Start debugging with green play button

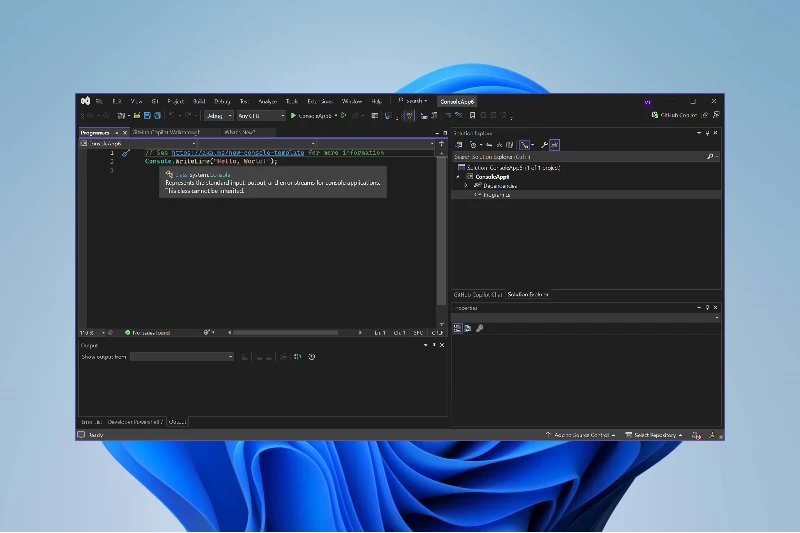tap(293, 116)
